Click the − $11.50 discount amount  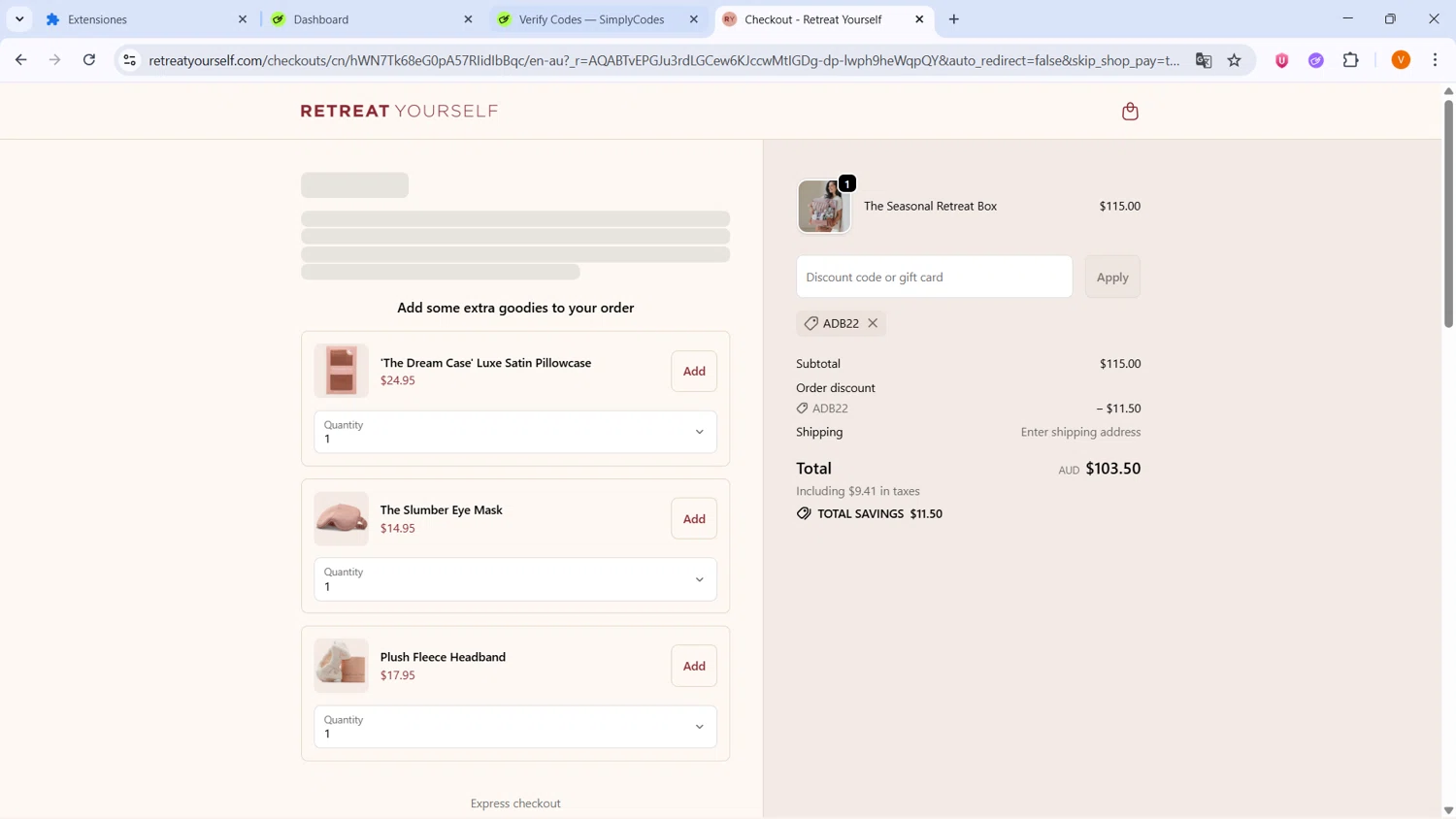click(1118, 409)
